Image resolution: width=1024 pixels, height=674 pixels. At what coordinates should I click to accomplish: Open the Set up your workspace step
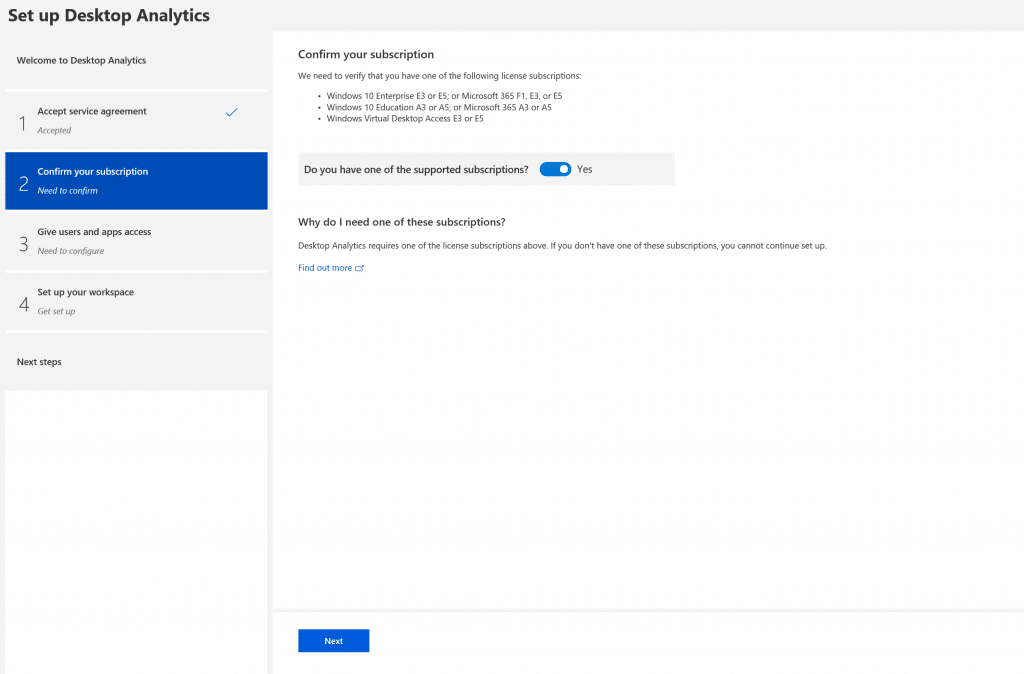(135, 301)
